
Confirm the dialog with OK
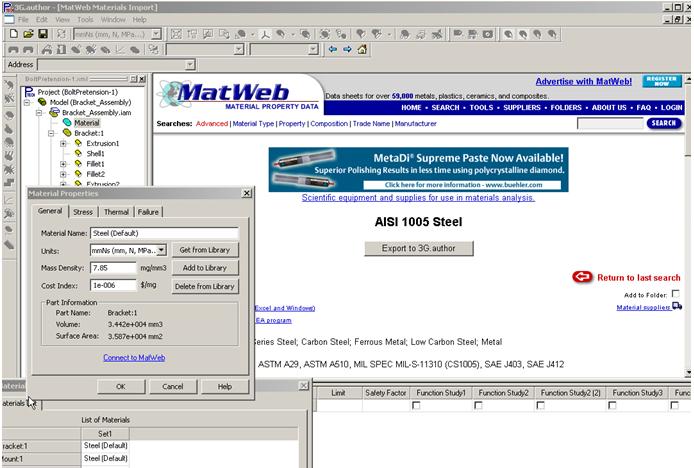[121, 387]
